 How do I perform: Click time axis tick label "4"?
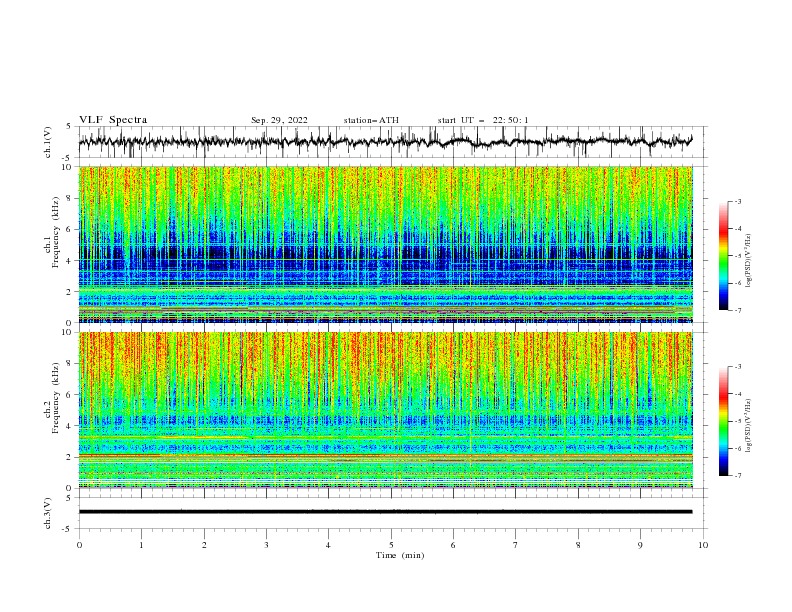[x=328, y=545]
